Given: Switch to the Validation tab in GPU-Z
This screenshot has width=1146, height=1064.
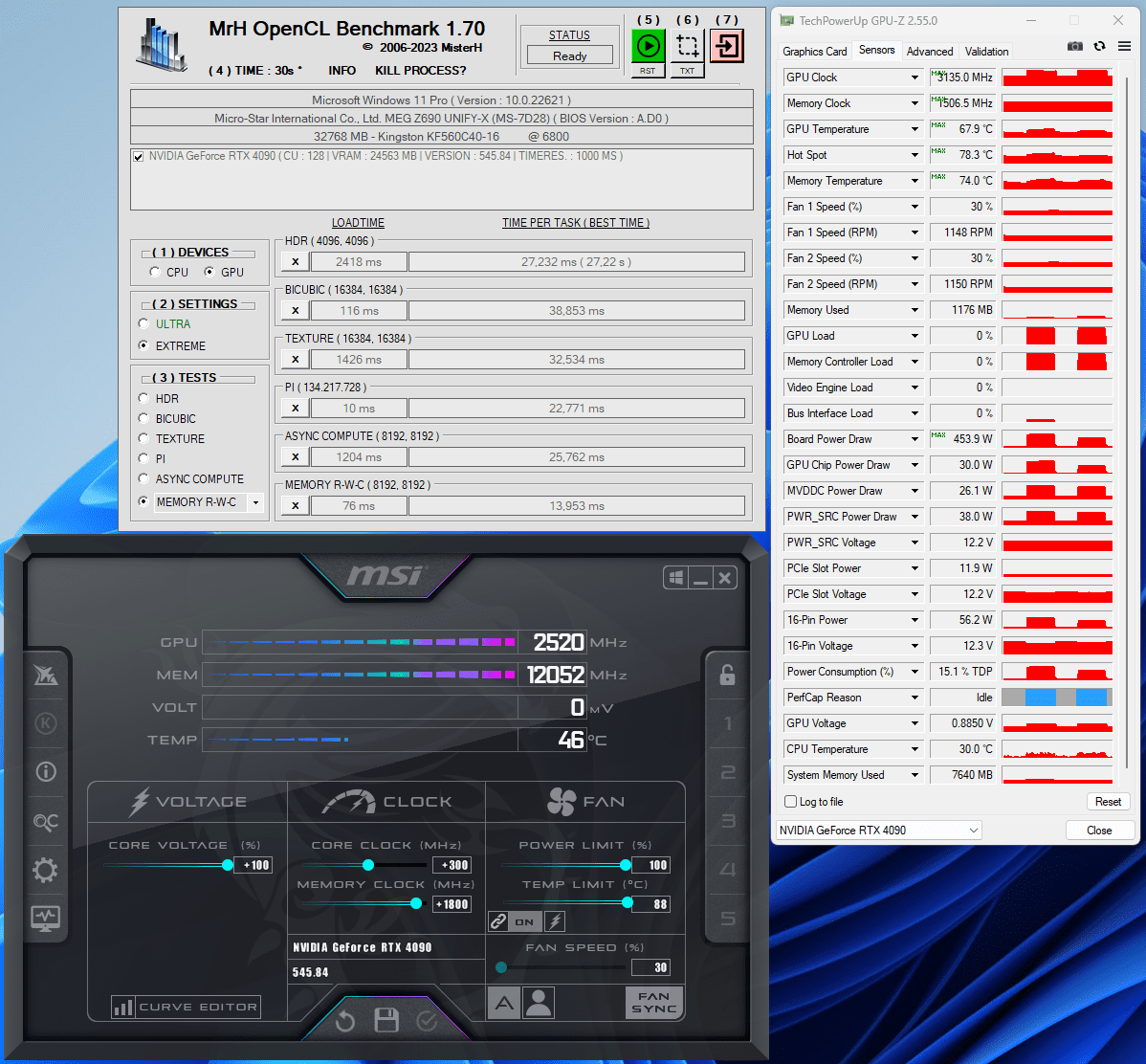Looking at the screenshot, I should tap(986, 51).
